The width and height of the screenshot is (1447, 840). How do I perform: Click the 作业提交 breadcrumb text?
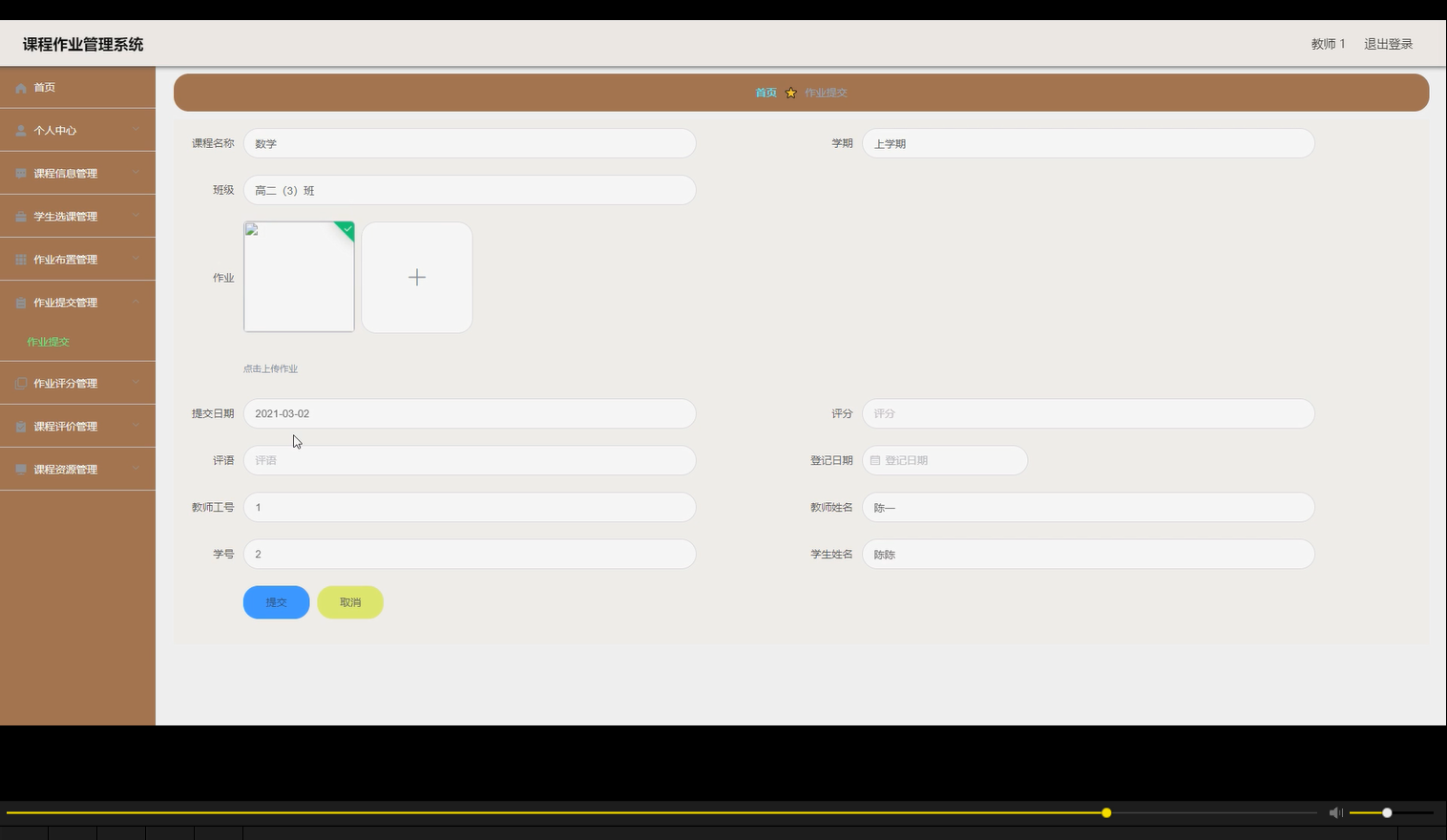[826, 93]
